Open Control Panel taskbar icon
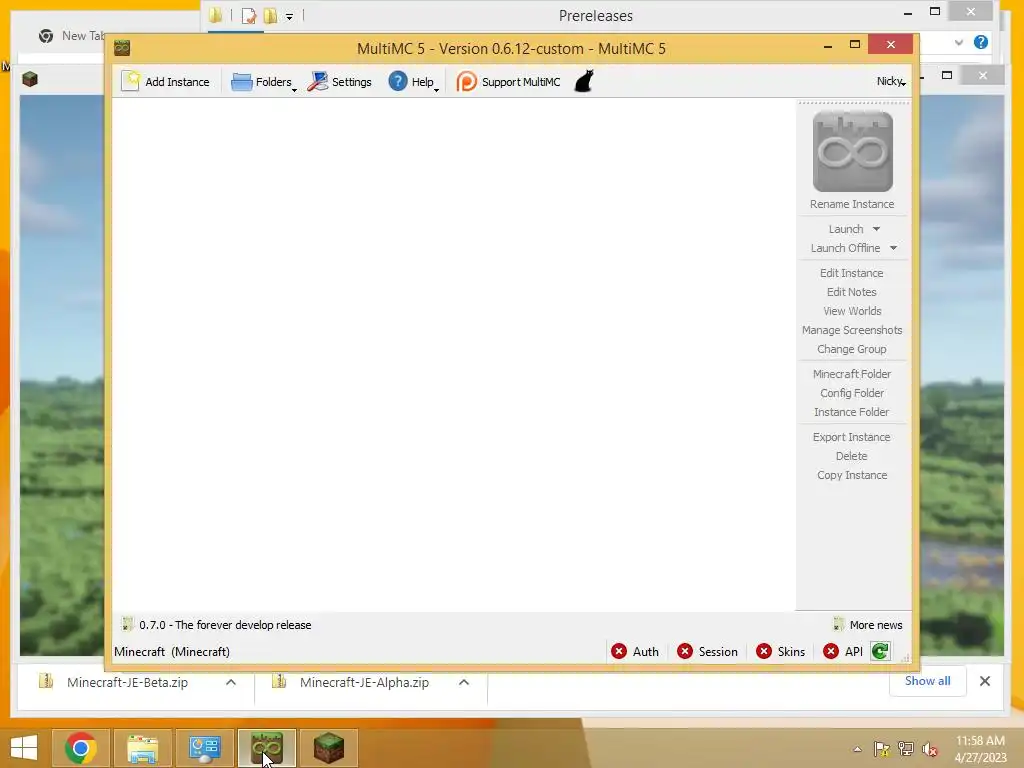1024x768 pixels. click(204, 748)
